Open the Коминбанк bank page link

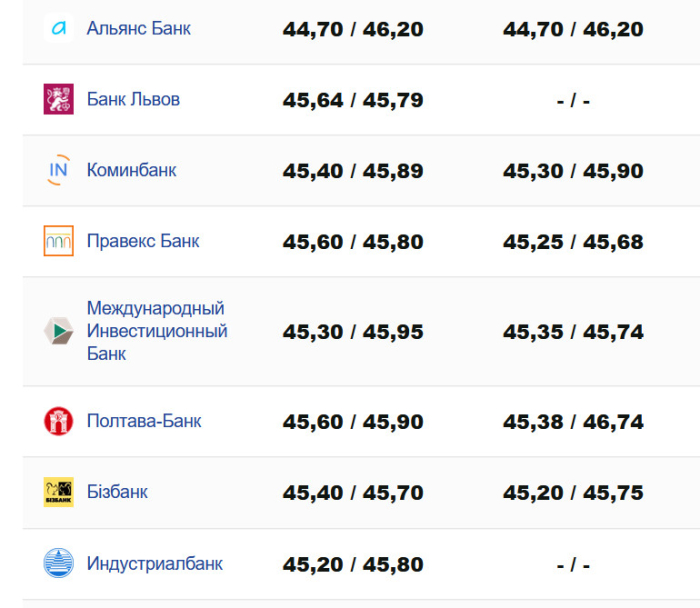(x=131, y=171)
